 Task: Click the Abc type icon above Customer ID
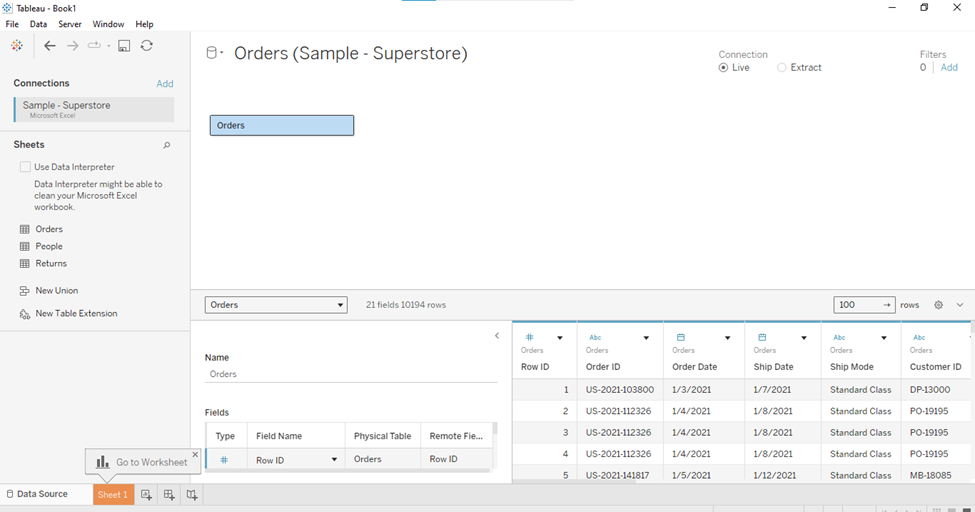919,337
